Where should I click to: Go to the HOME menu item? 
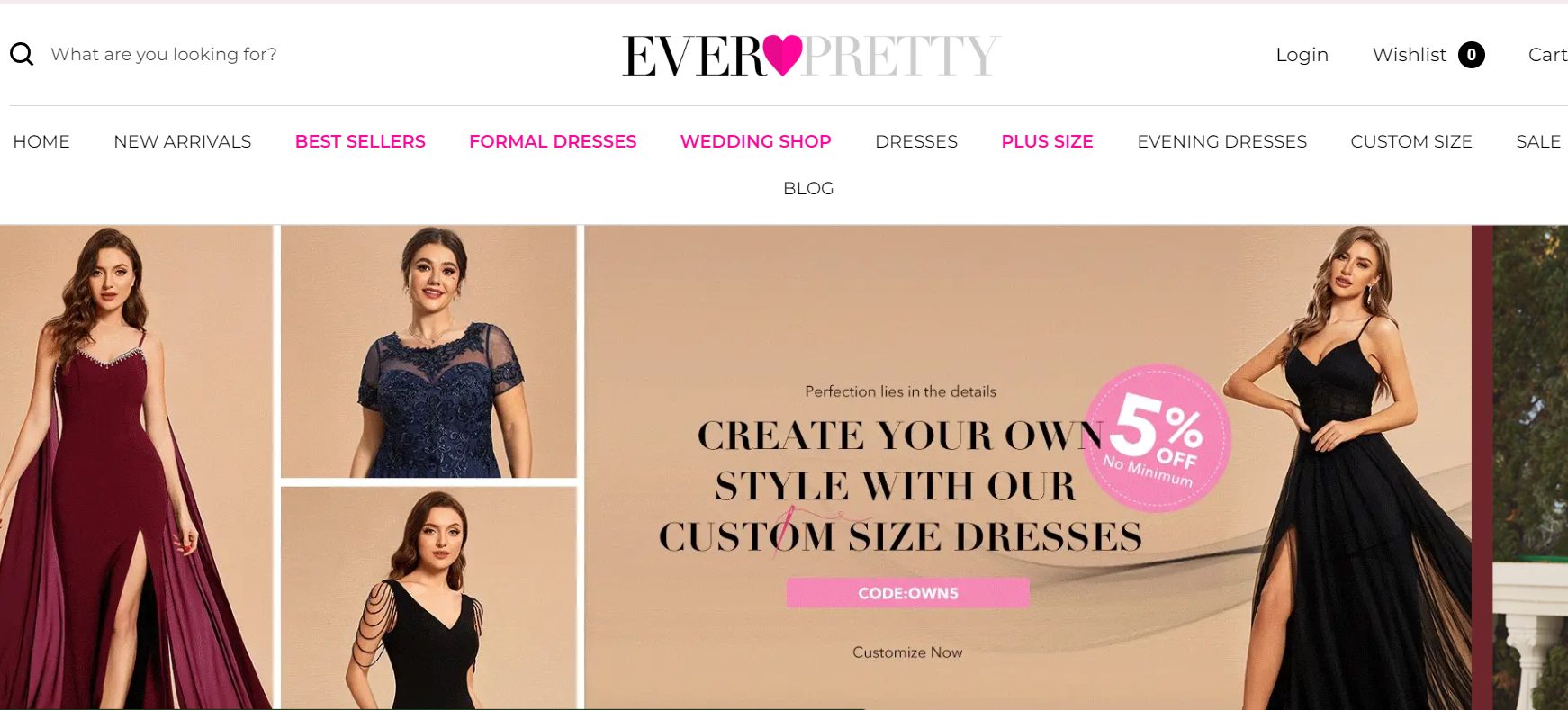[x=41, y=141]
